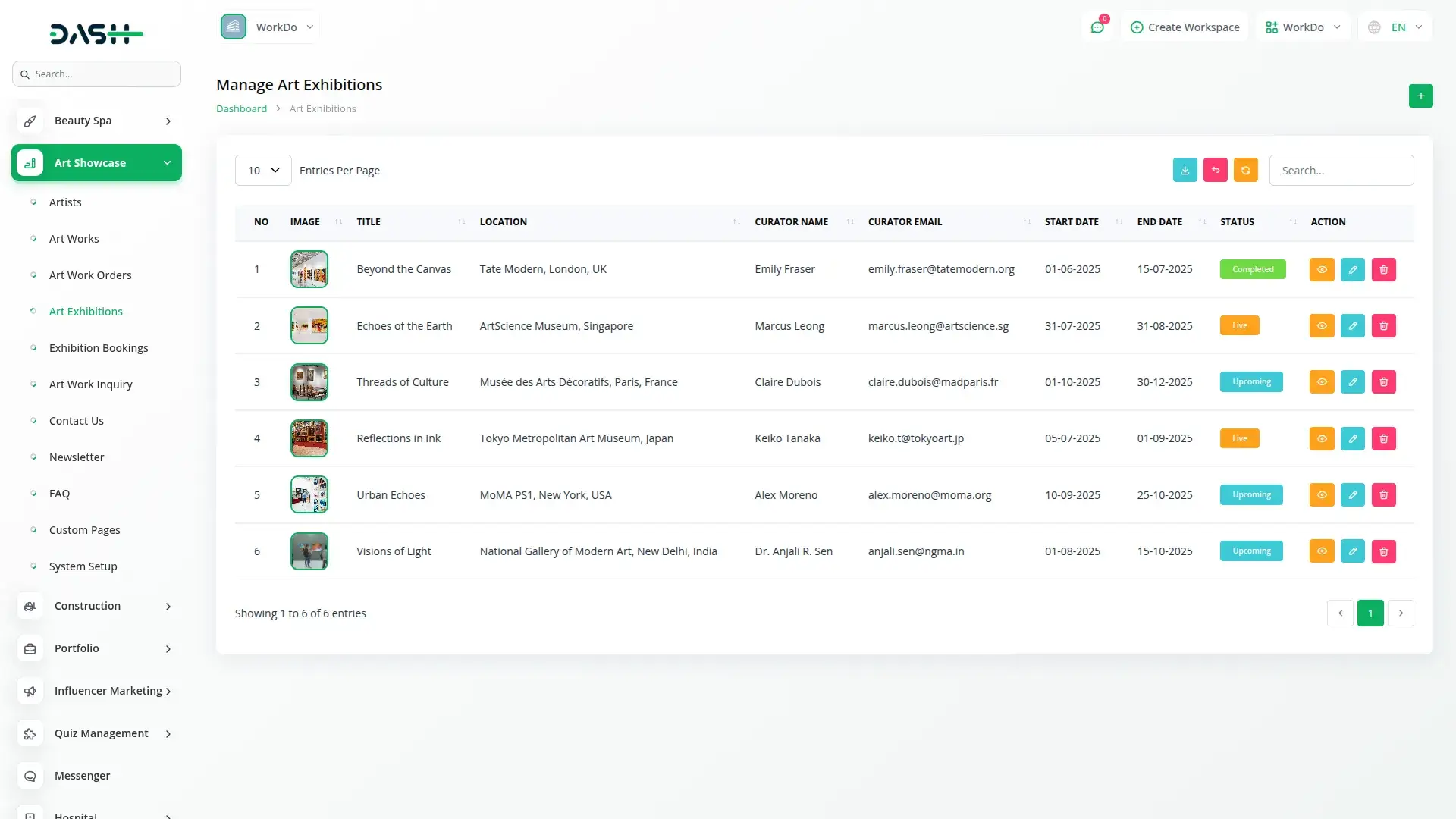Click the pink reset arrow icon
This screenshot has width=1456, height=819.
(1215, 170)
